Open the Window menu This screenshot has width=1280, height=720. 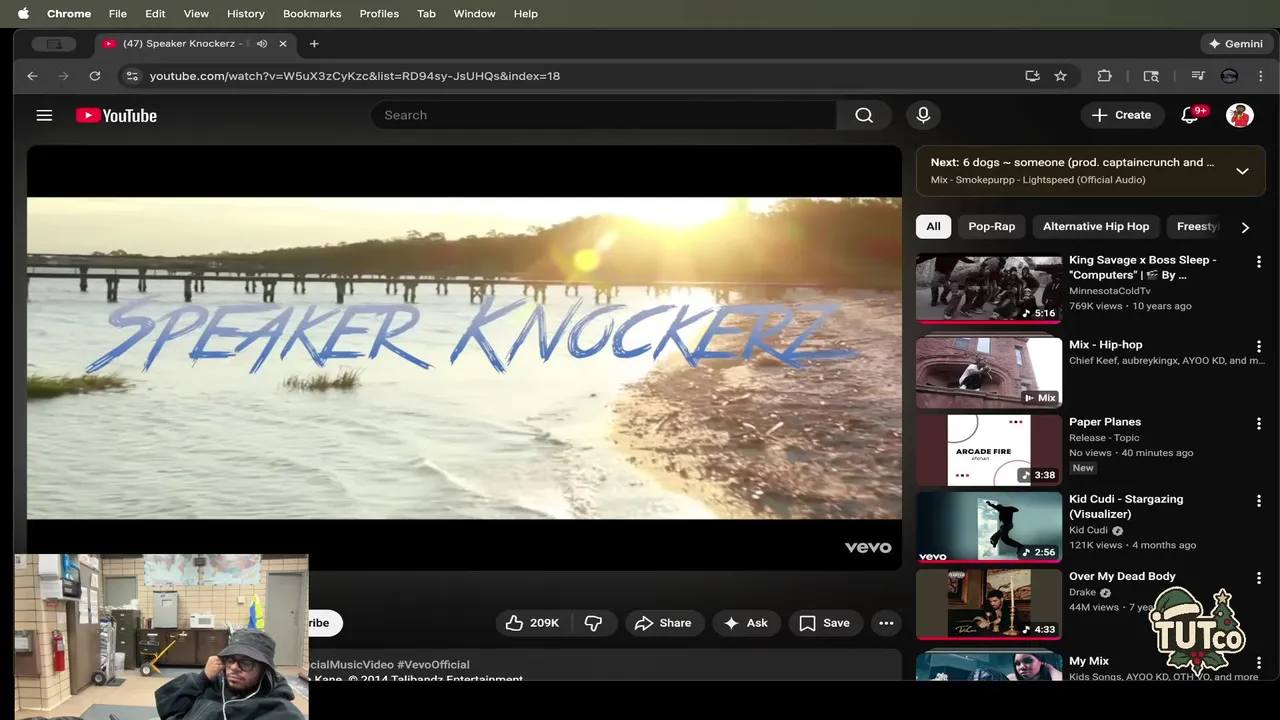coord(474,13)
